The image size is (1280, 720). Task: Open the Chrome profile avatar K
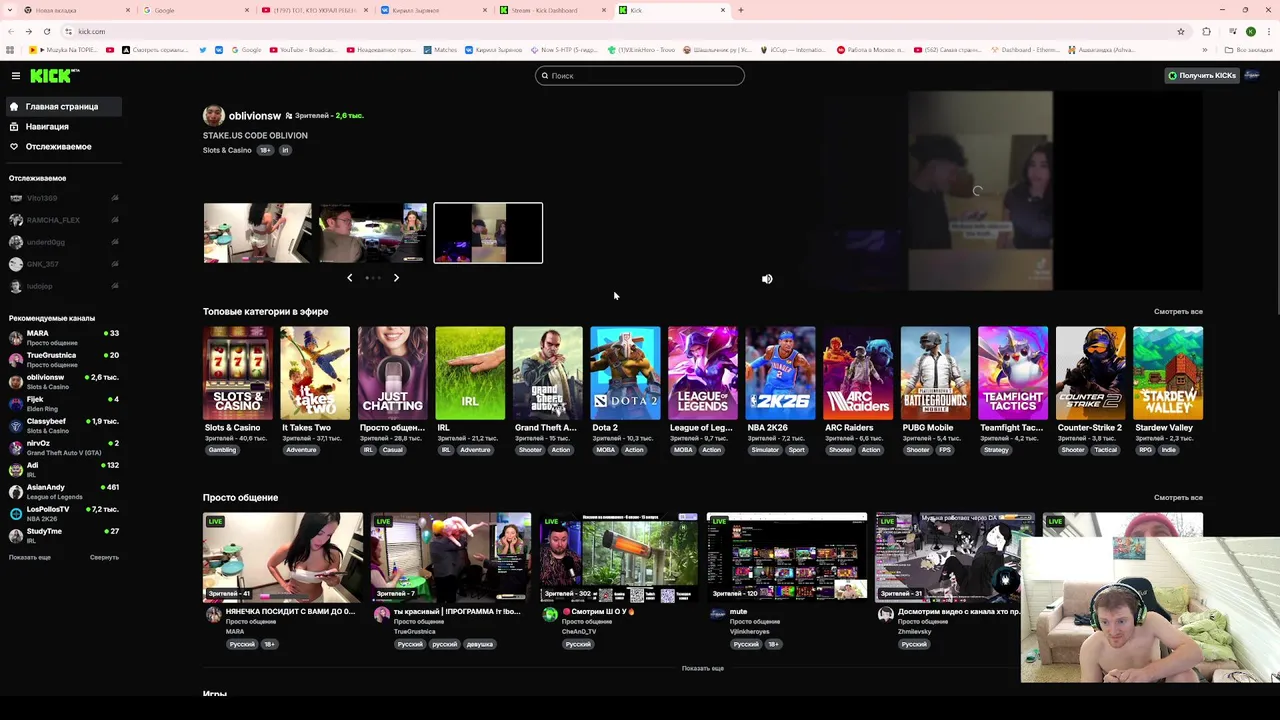tap(1250, 31)
